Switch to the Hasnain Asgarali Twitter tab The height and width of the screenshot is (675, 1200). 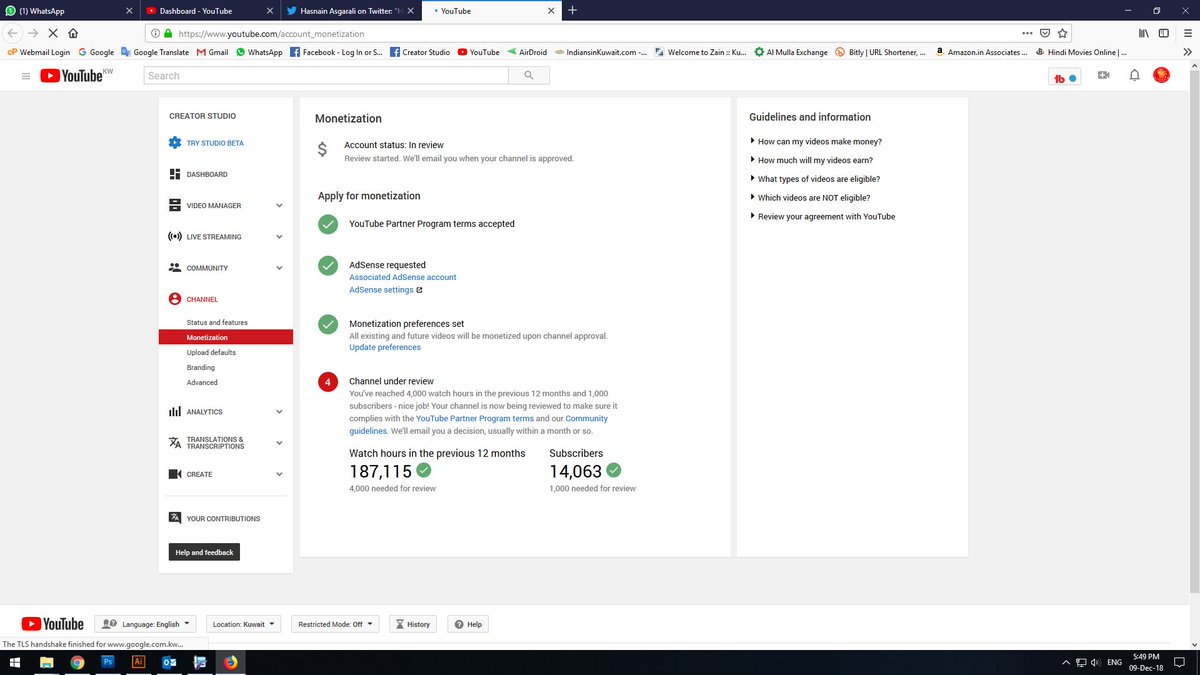(350, 10)
